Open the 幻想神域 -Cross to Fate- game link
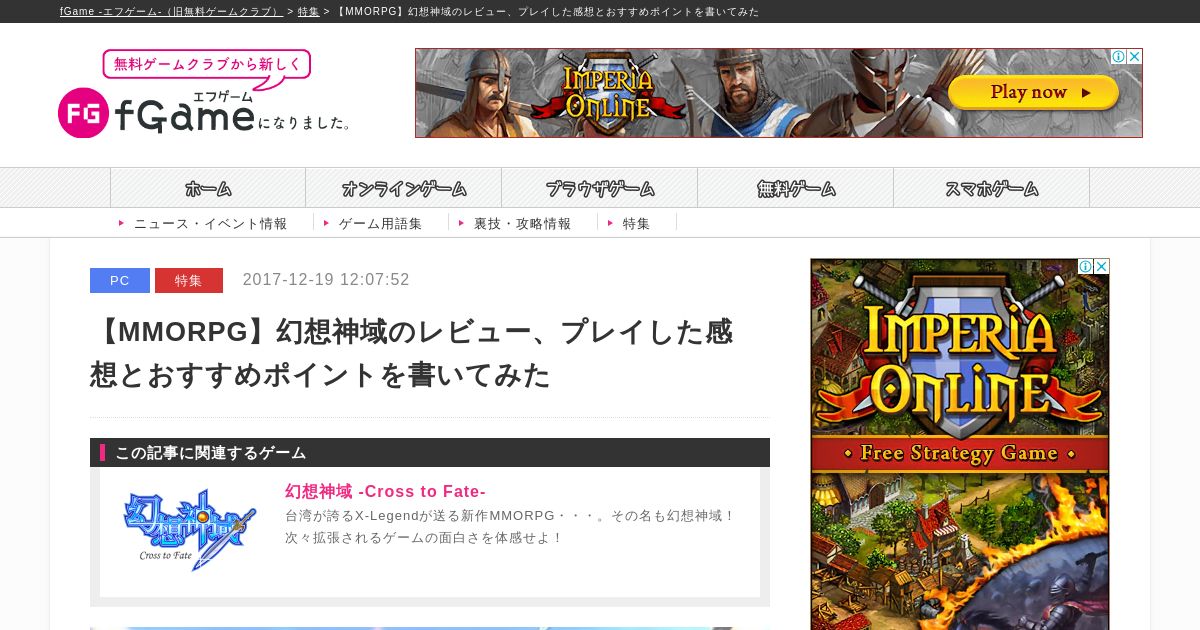Viewport: 1200px width, 630px height. coord(385,491)
